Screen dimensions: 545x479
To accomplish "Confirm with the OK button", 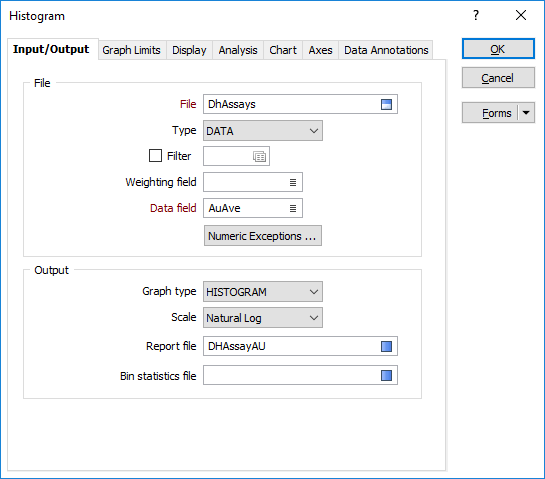I will click(498, 49).
